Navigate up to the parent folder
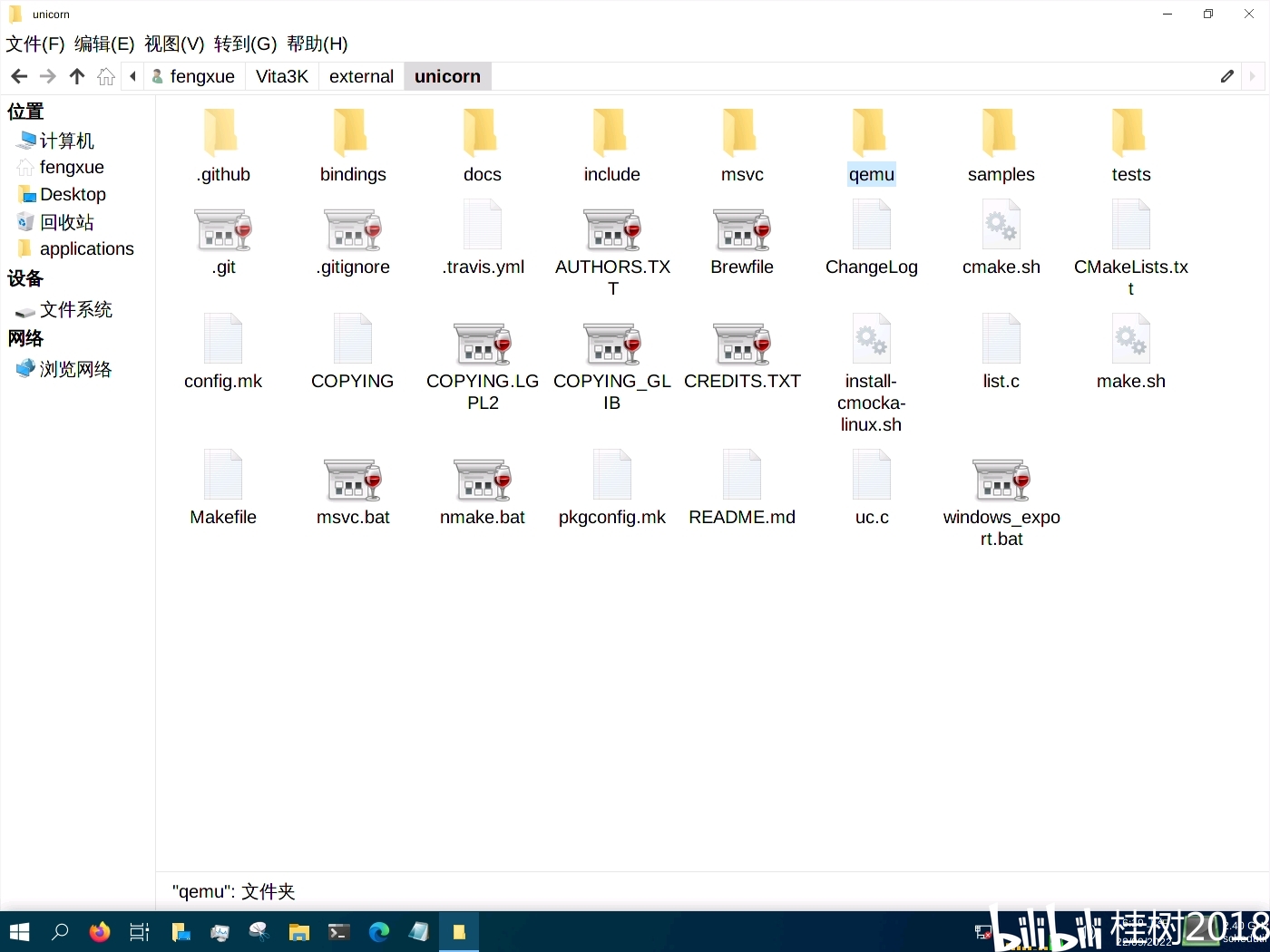The image size is (1270, 952). click(x=77, y=77)
